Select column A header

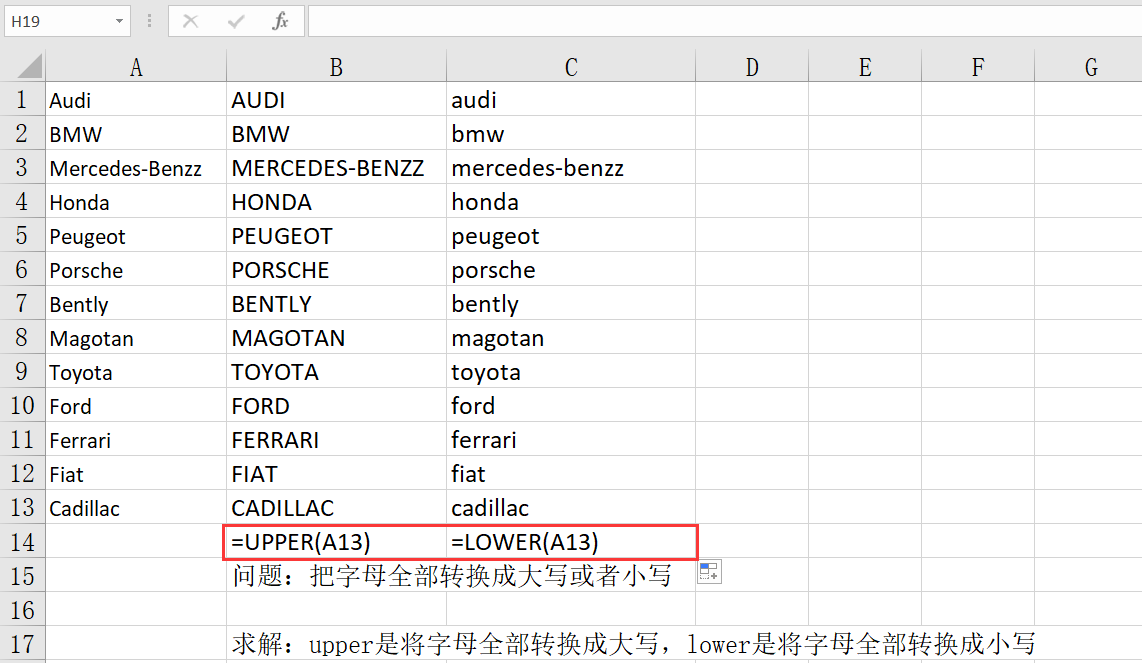tap(135, 67)
